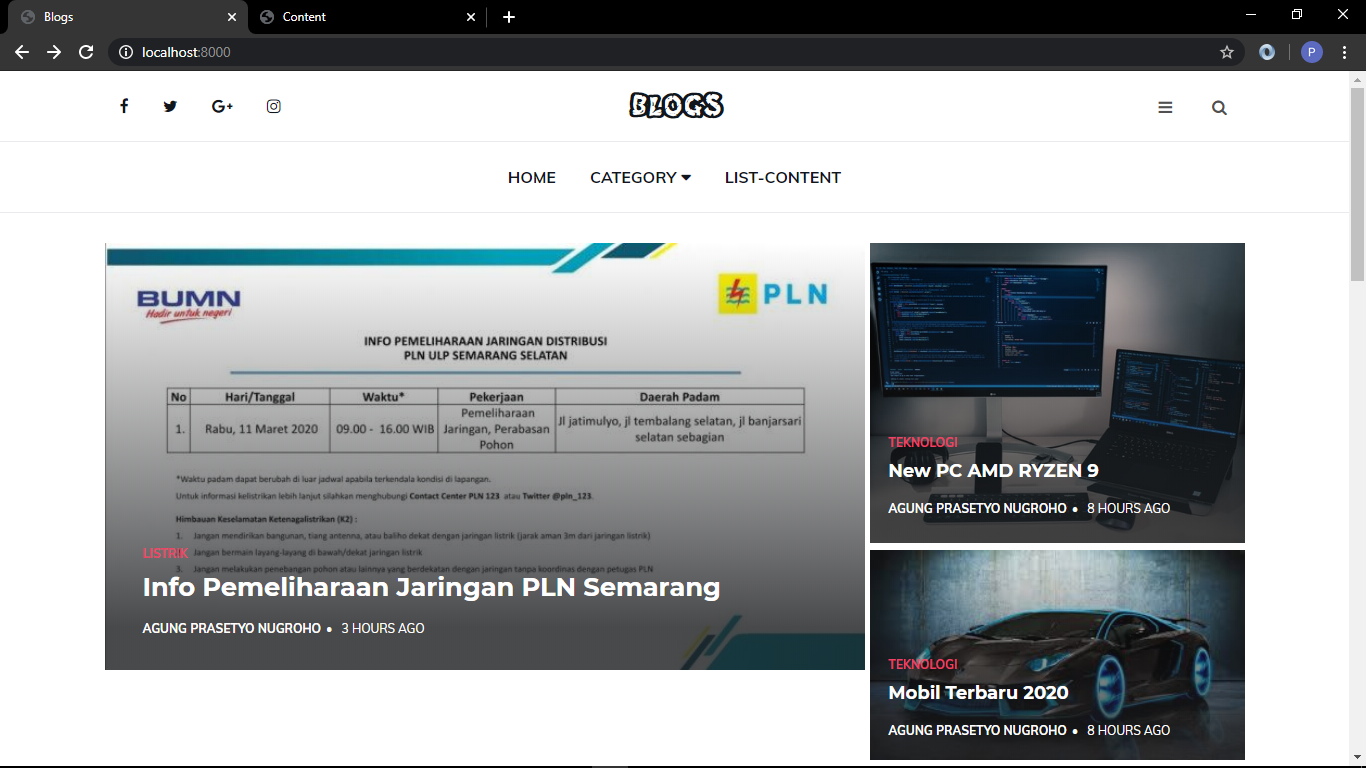The image size is (1366, 768).
Task: Open LIST-CONTENT navigation item
Action: click(x=782, y=177)
